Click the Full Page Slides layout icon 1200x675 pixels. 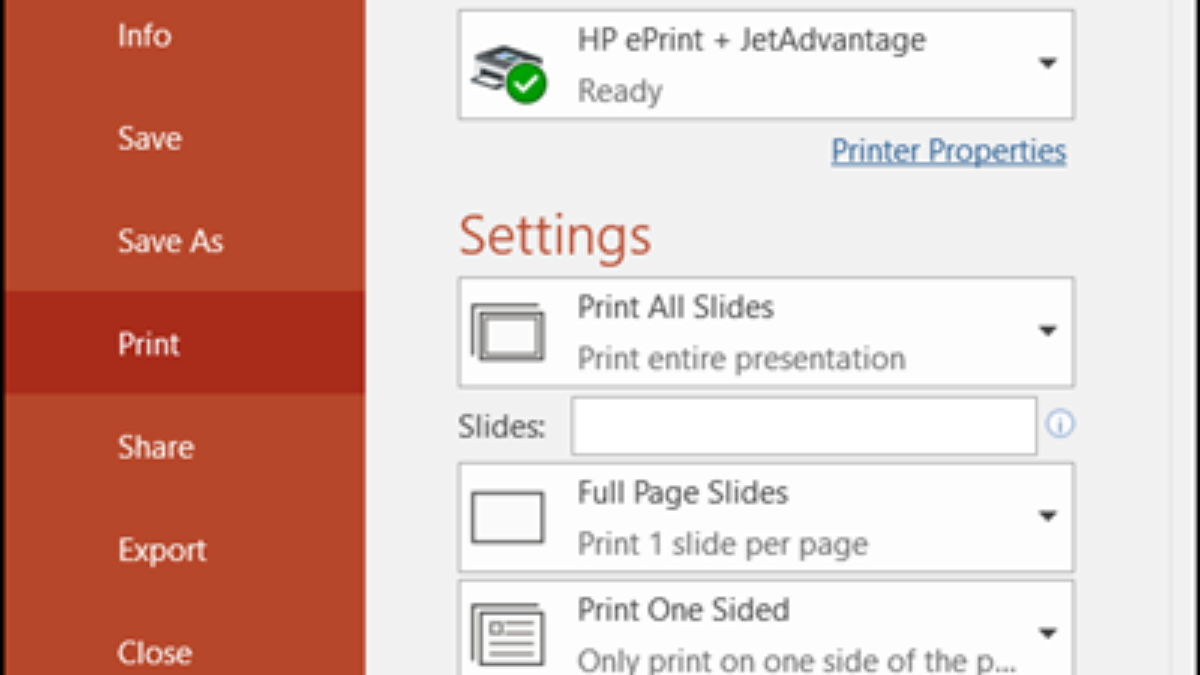(x=508, y=517)
